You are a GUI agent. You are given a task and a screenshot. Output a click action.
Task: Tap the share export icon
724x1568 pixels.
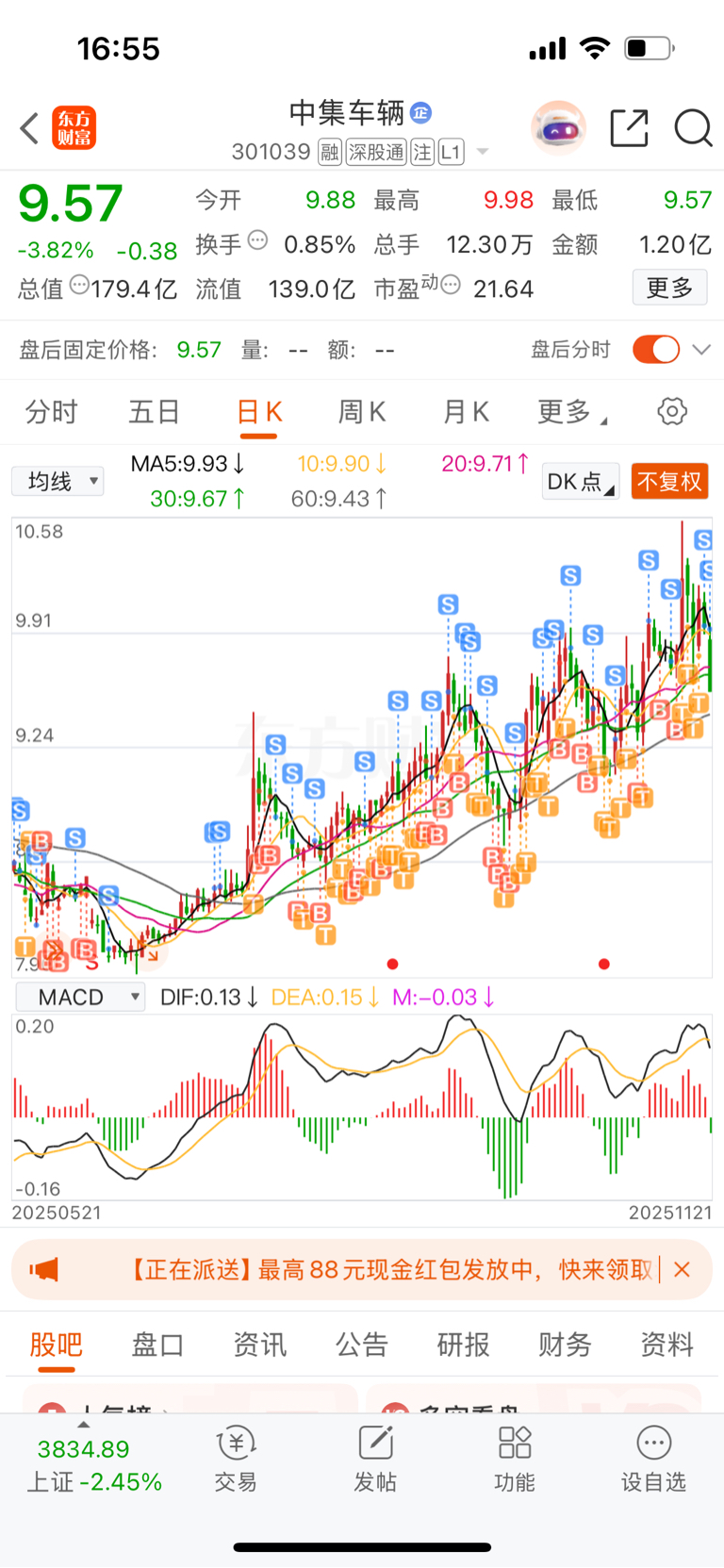pyautogui.click(x=630, y=127)
